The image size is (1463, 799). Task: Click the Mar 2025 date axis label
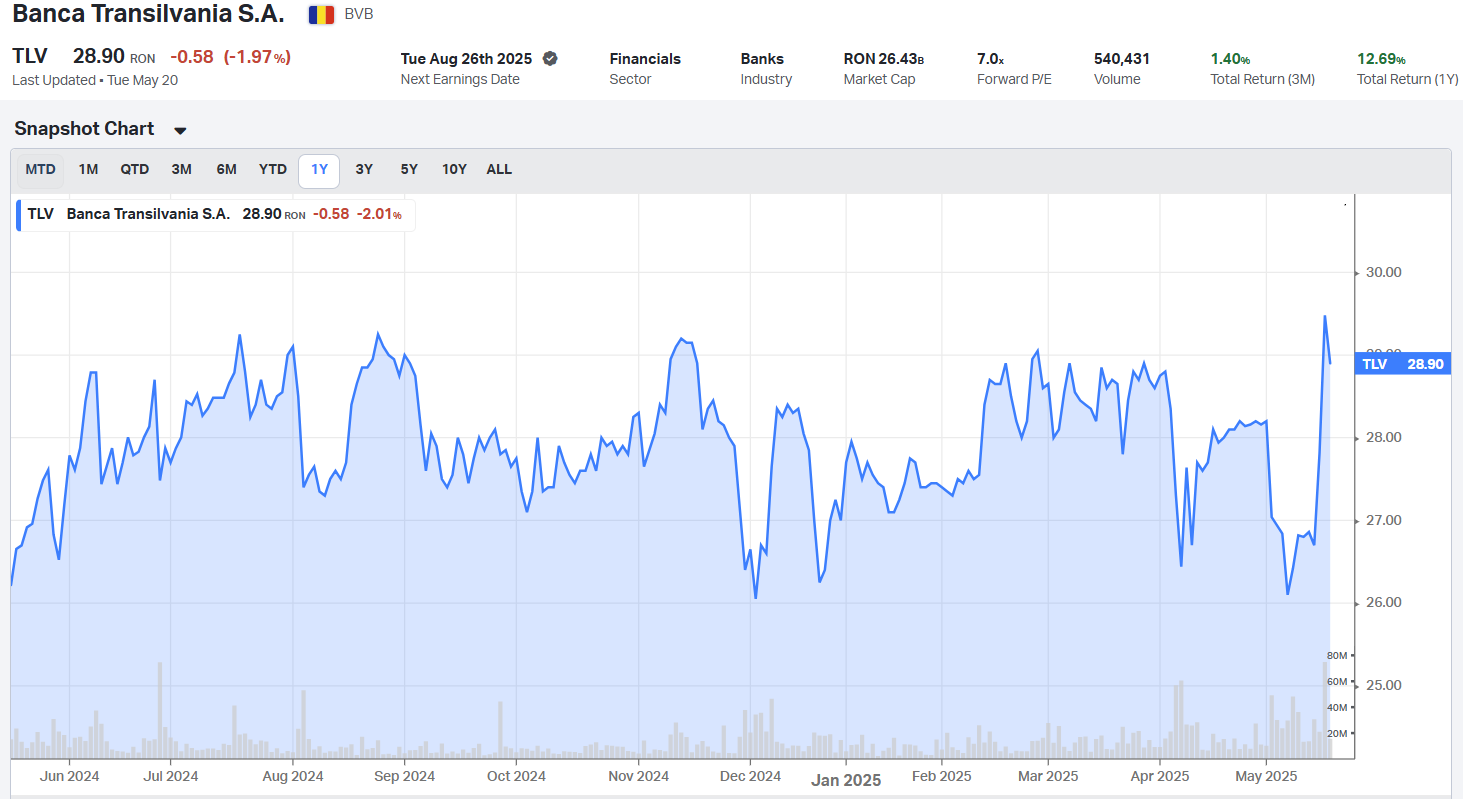(1047, 776)
